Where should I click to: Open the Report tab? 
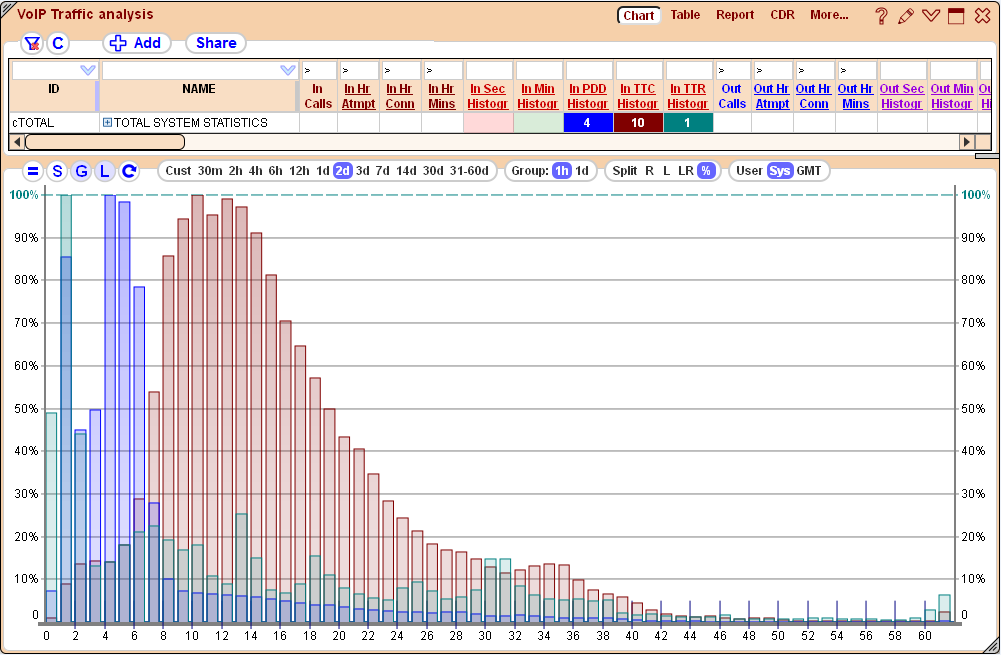735,14
